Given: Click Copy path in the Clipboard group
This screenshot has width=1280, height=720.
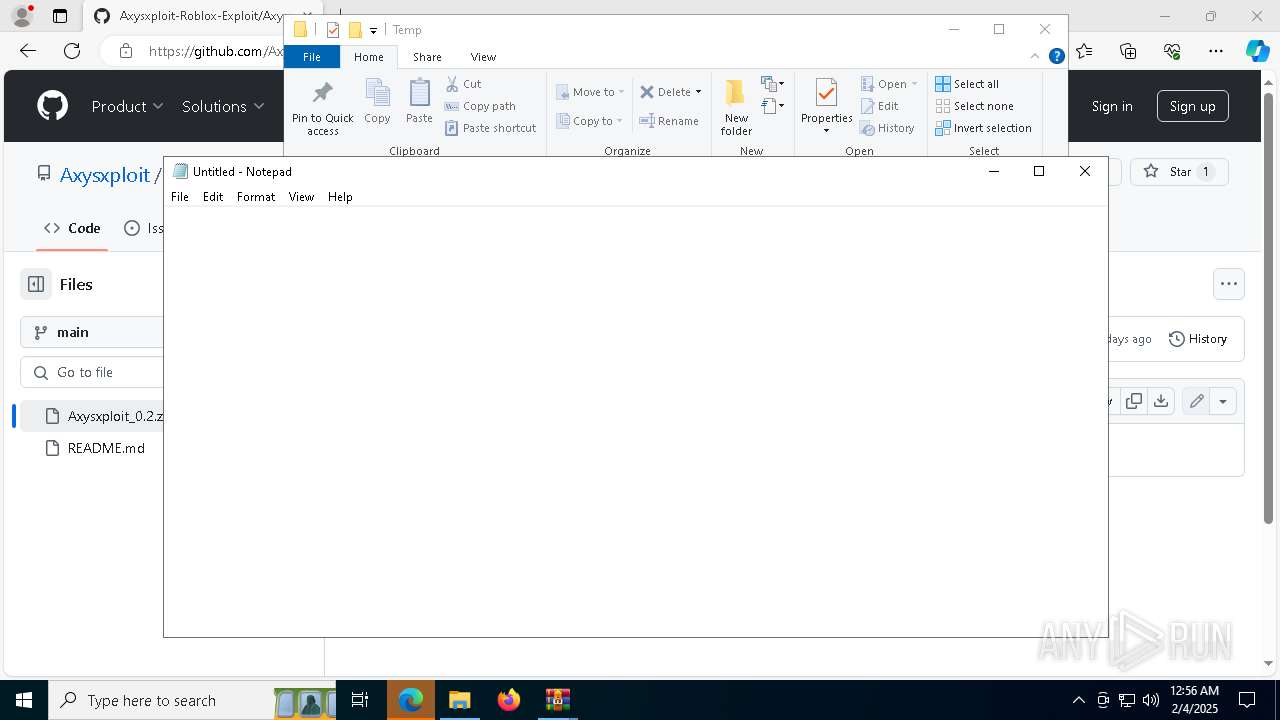Looking at the screenshot, I should (480, 106).
